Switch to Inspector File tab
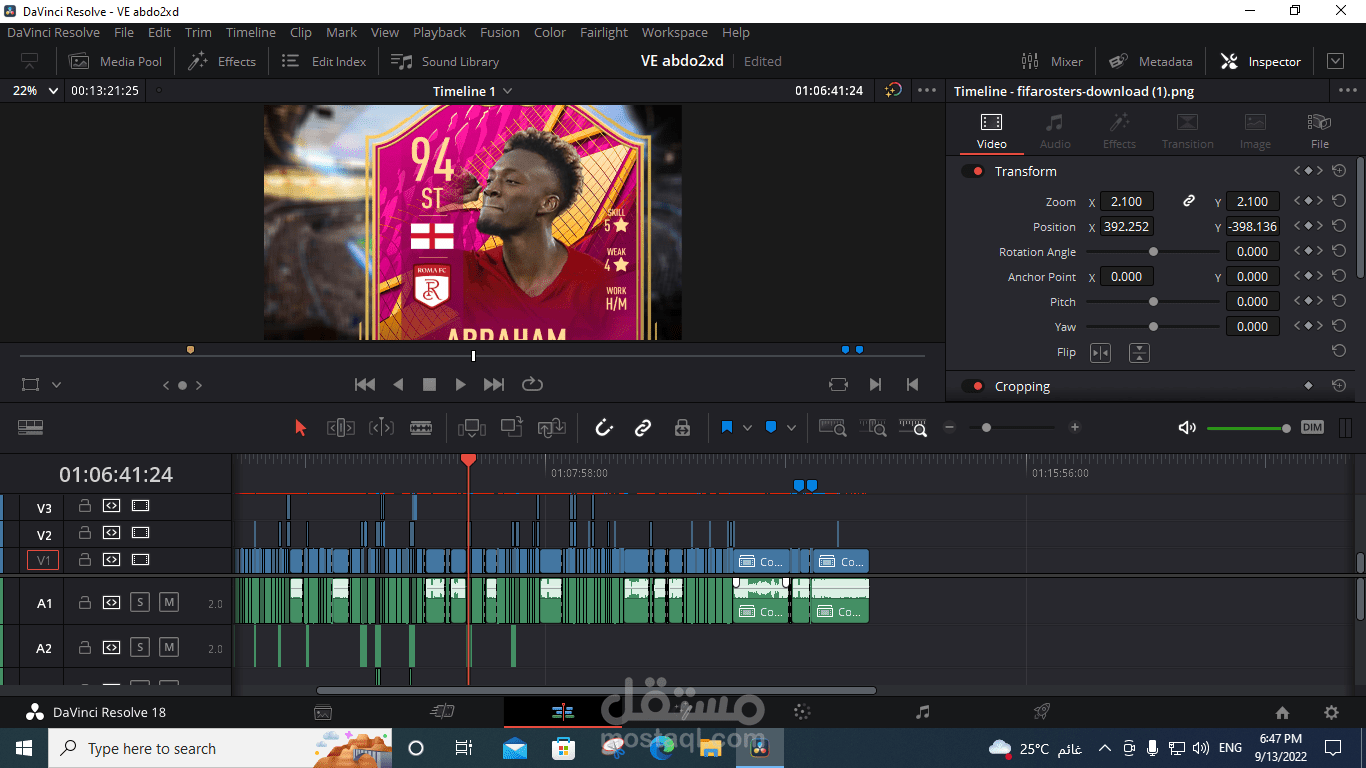Image resolution: width=1366 pixels, height=768 pixels. [1319, 130]
